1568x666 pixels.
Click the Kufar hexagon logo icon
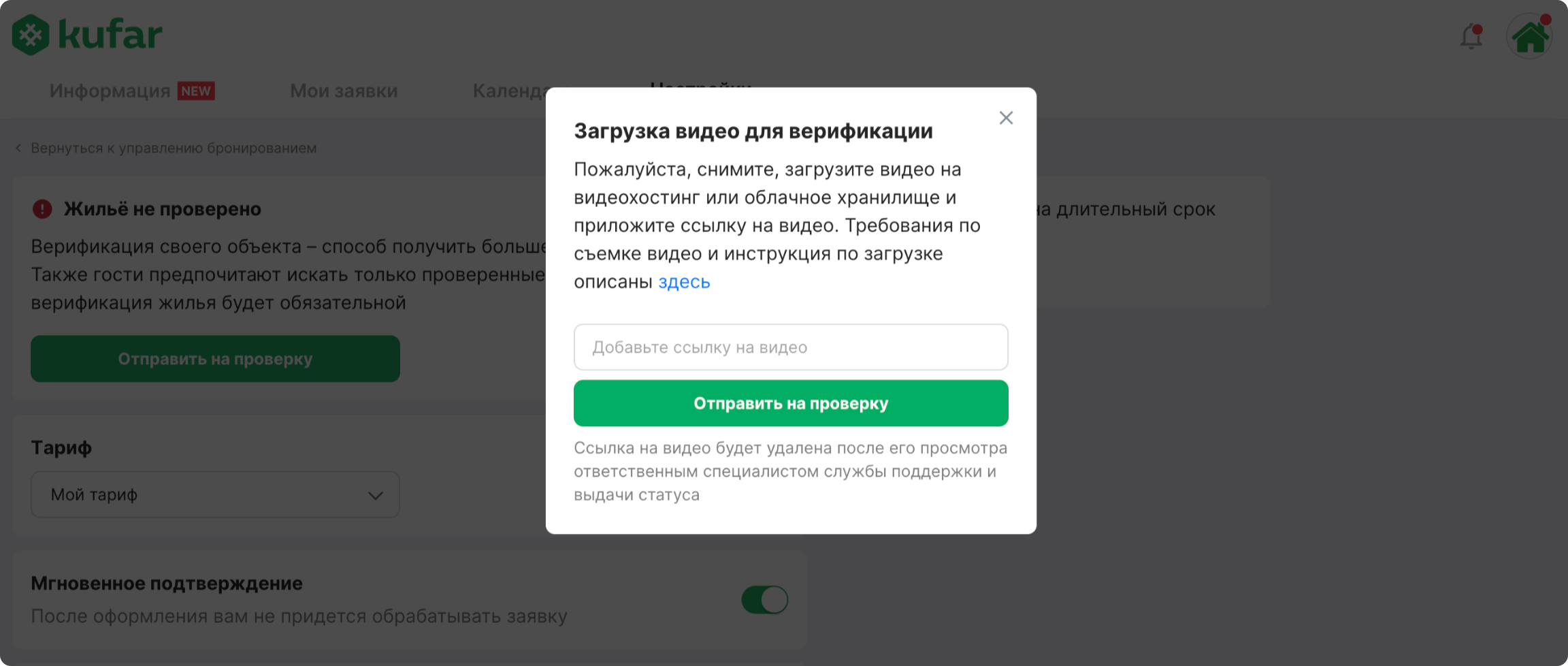coord(31,35)
